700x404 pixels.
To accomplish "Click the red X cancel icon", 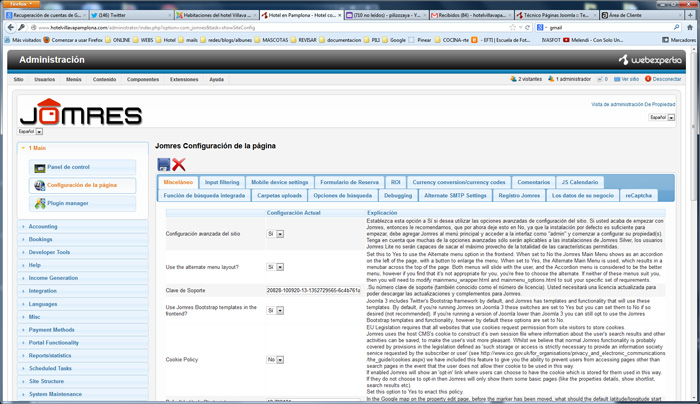I will pyautogui.click(x=179, y=164).
